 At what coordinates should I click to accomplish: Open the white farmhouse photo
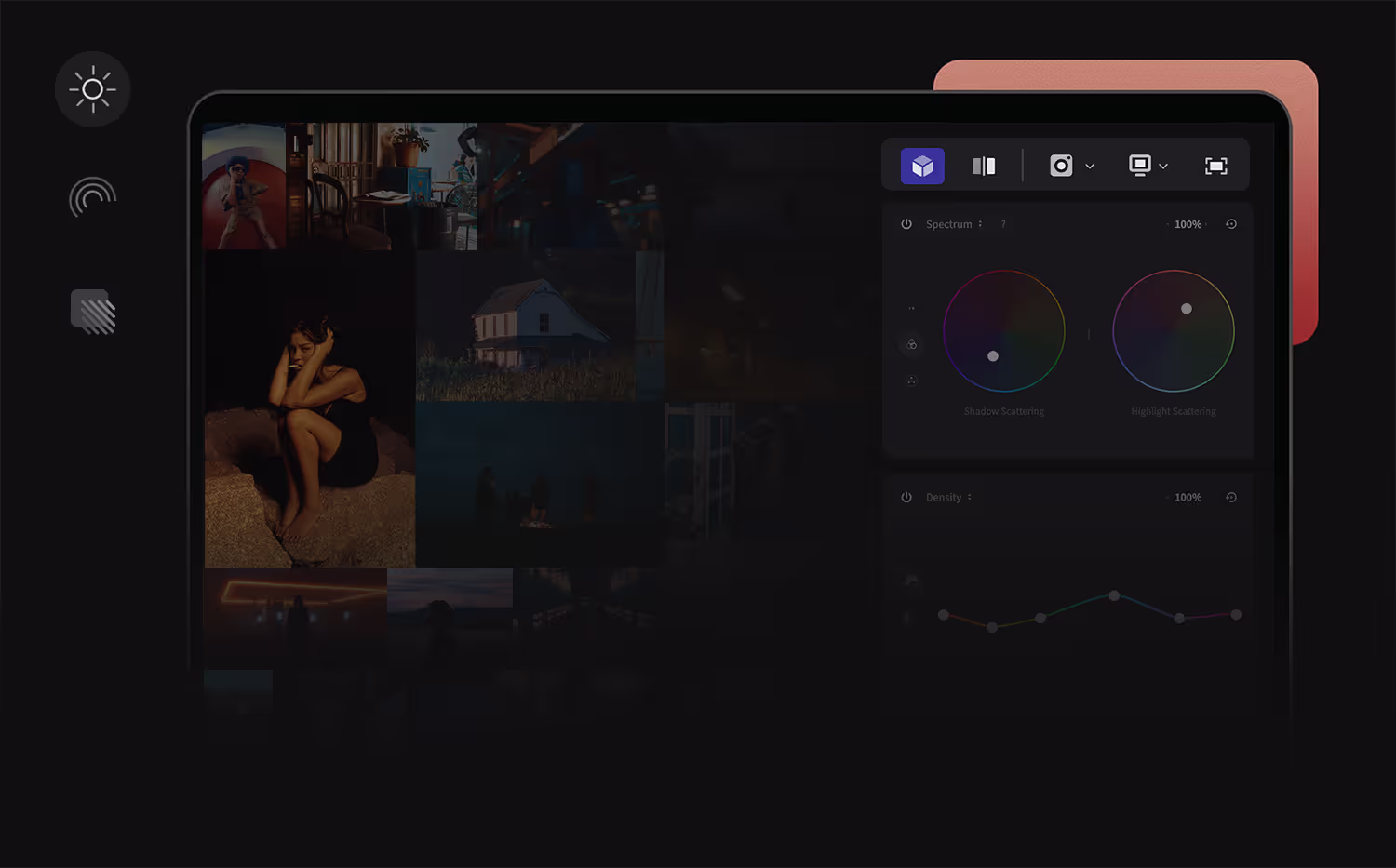click(526, 326)
